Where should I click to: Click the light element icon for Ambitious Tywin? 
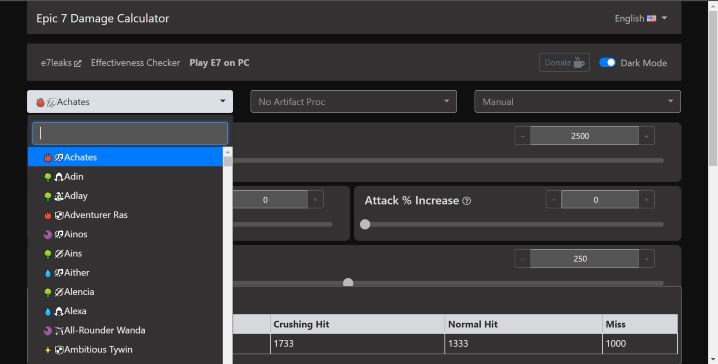(x=48, y=350)
